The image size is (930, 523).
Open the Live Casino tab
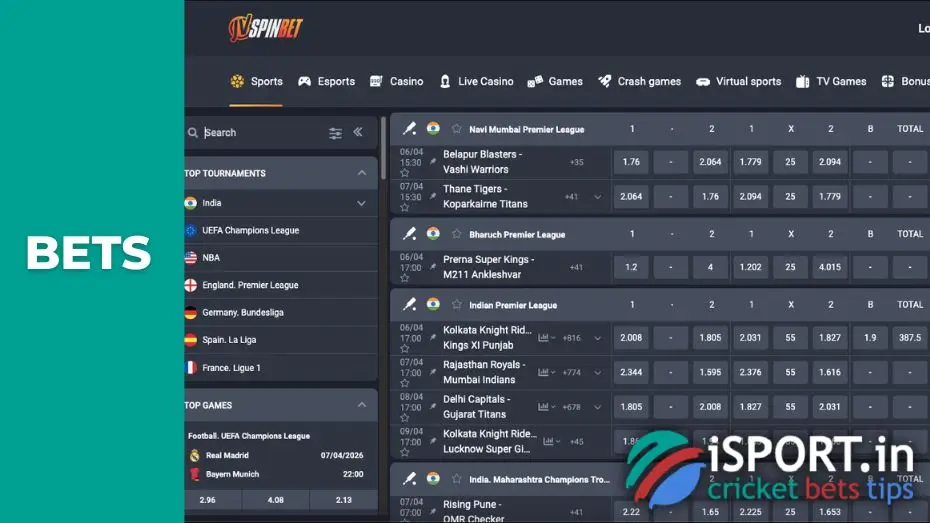coord(476,82)
